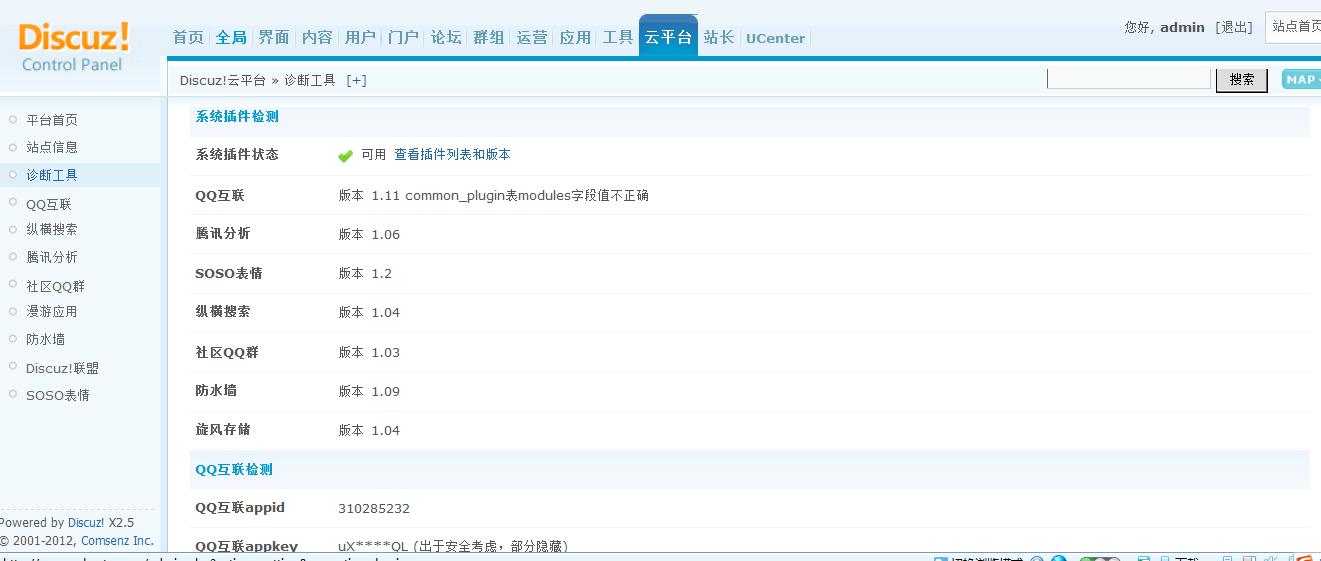Open the 站点首页 link at top right
Image resolution: width=1321 pixels, height=561 pixels.
tap(1294, 27)
